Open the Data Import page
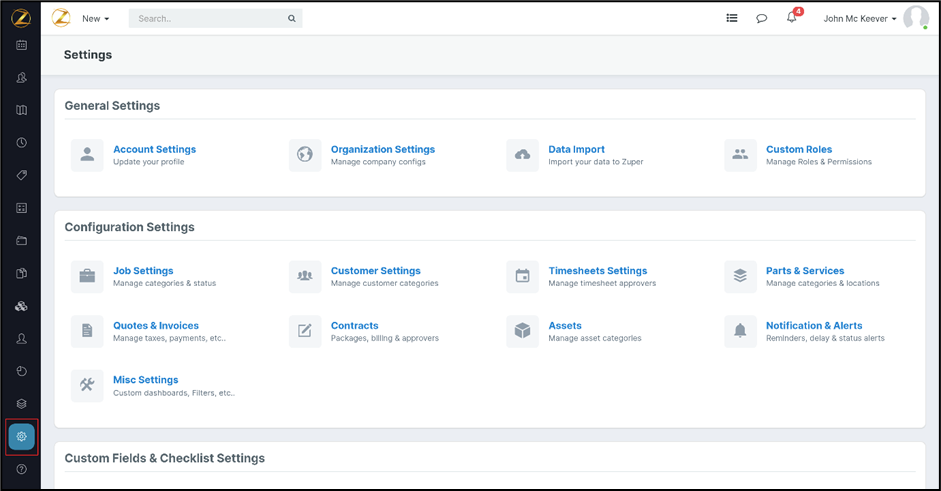This screenshot has height=491, width=941. (576, 149)
